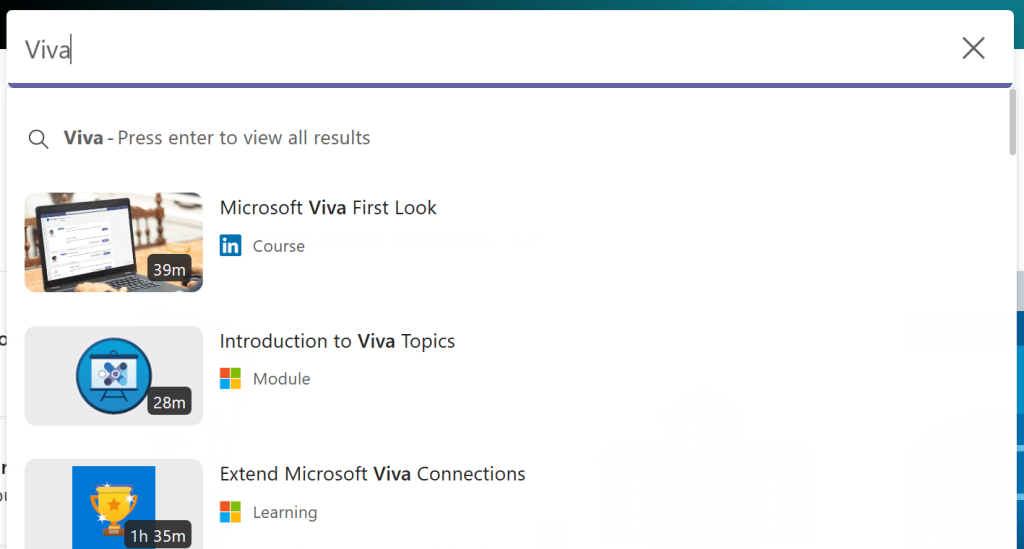Click the 28m duration badge
This screenshot has height=549, width=1024.
pyautogui.click(x=169, y=402)
